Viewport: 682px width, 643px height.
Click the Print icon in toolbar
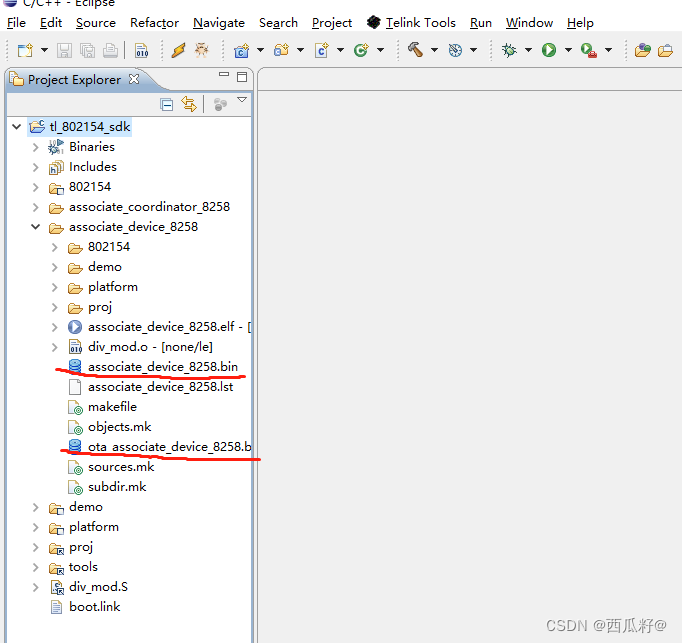point(110,50)
